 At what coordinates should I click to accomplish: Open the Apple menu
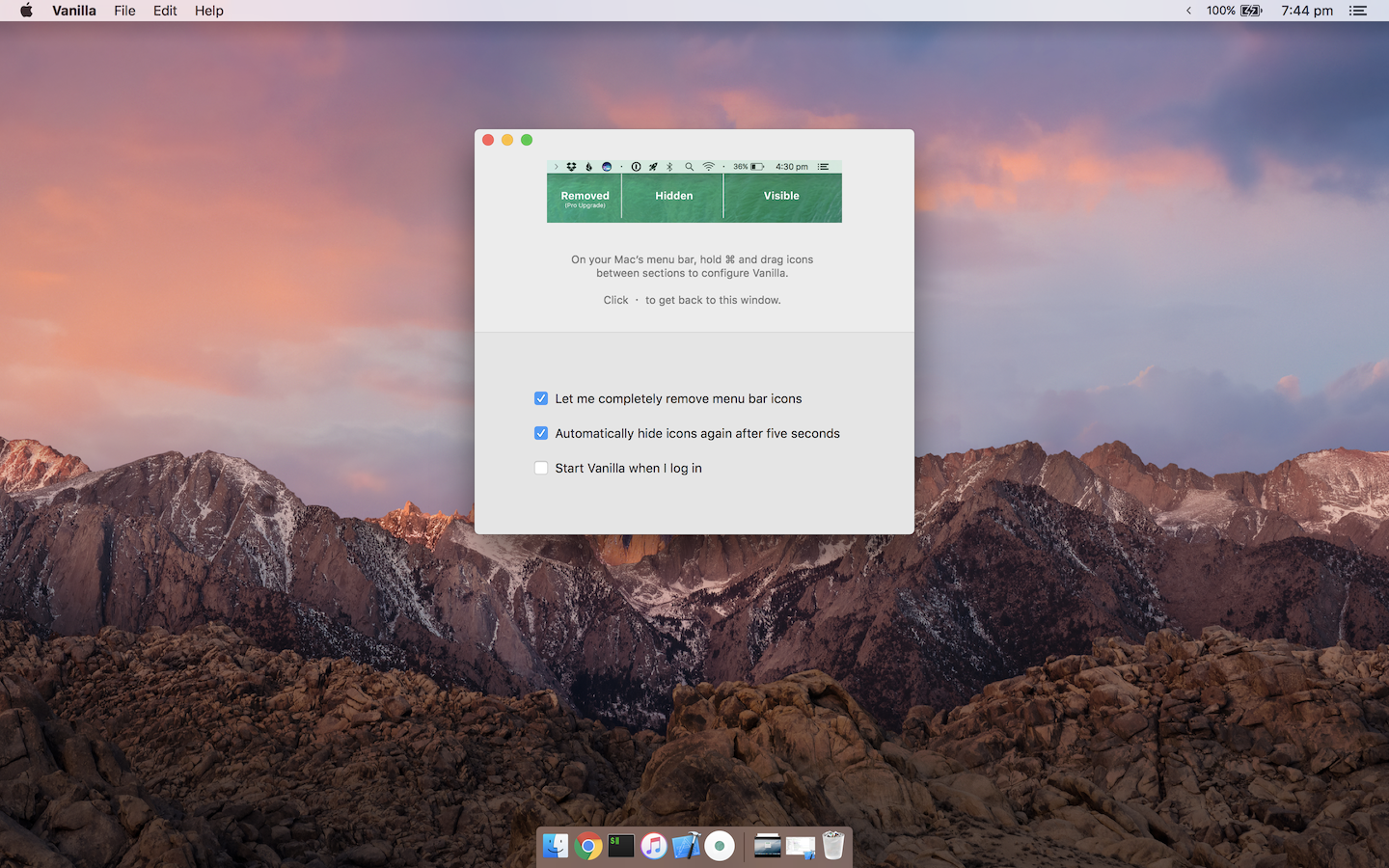(x=26, y=11)
